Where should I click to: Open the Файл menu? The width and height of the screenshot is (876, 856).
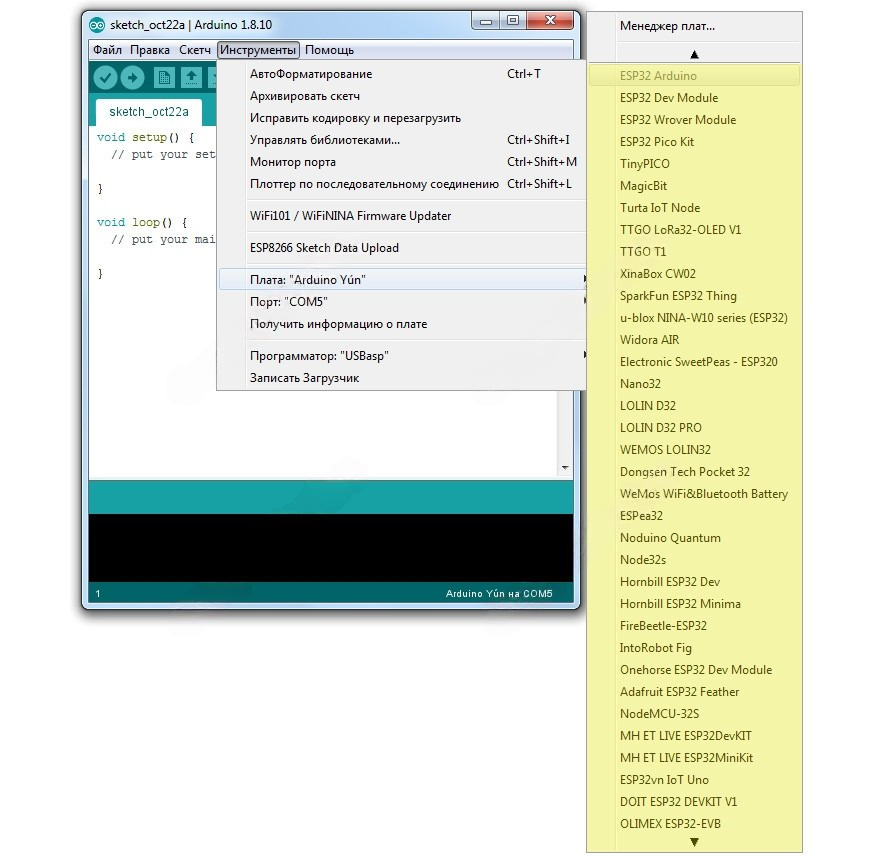107,50
